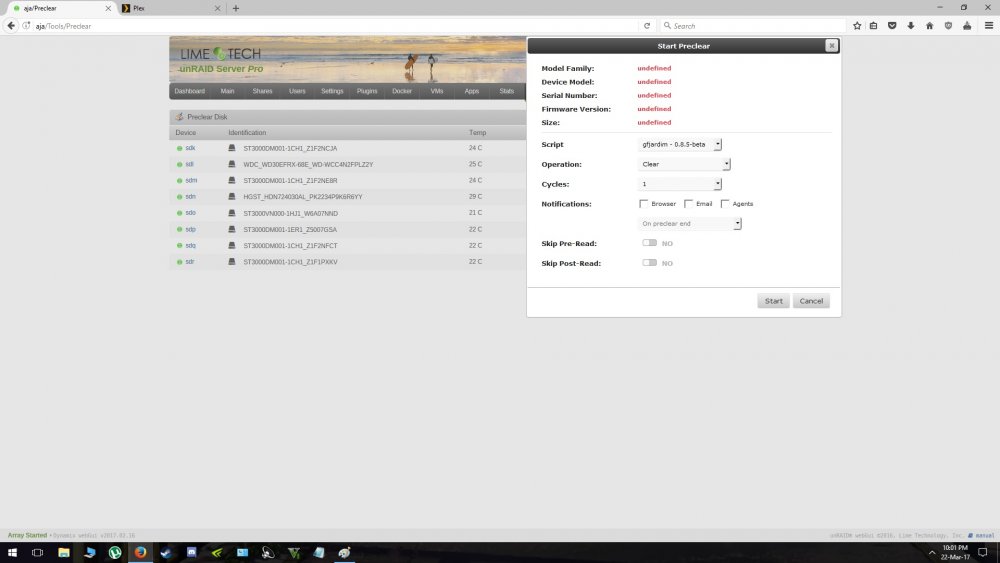Click the Firefox Search input field

coord(753,26)
